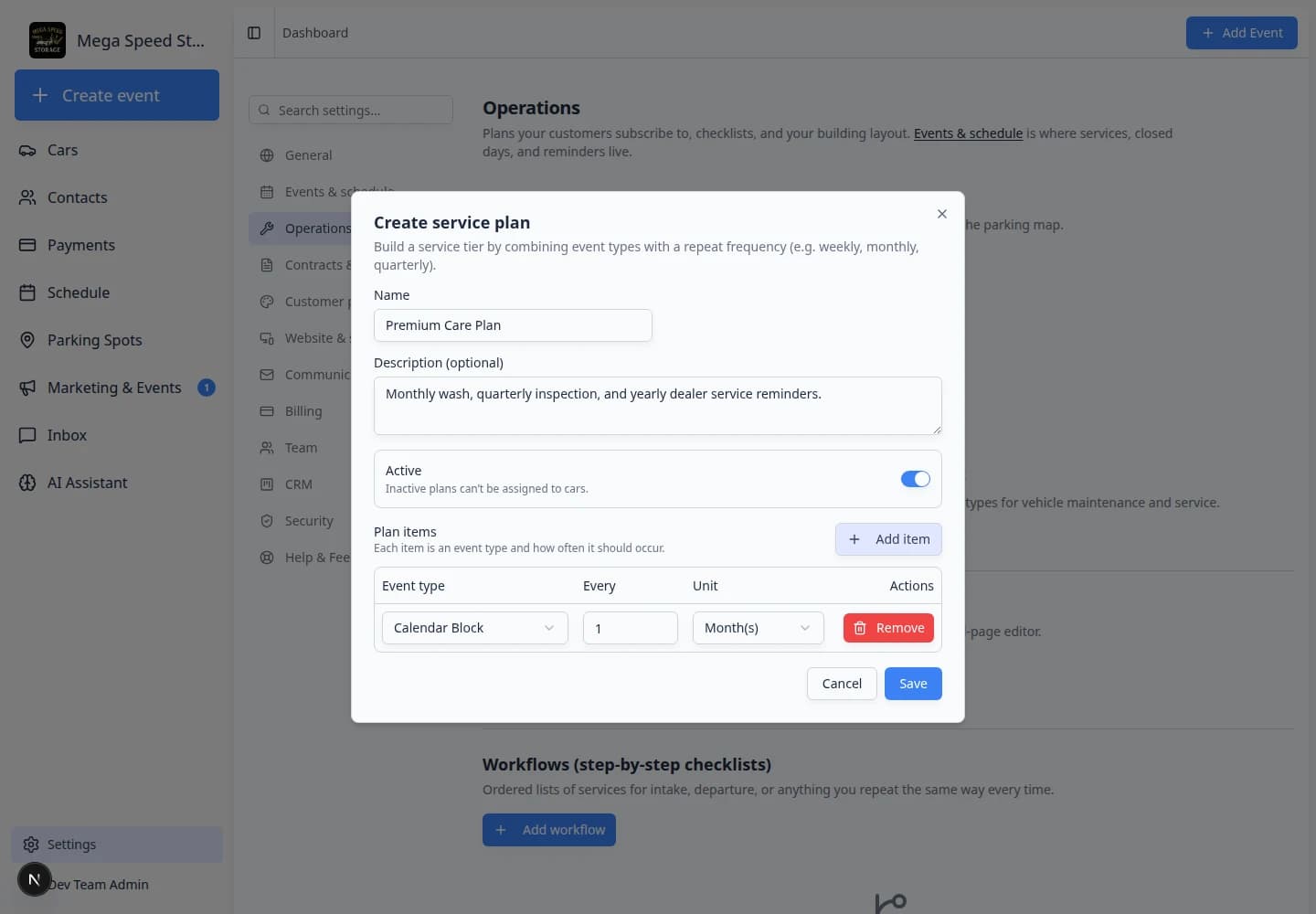Select Contracts document icon
1316x914 pixels.
[267, 265]
